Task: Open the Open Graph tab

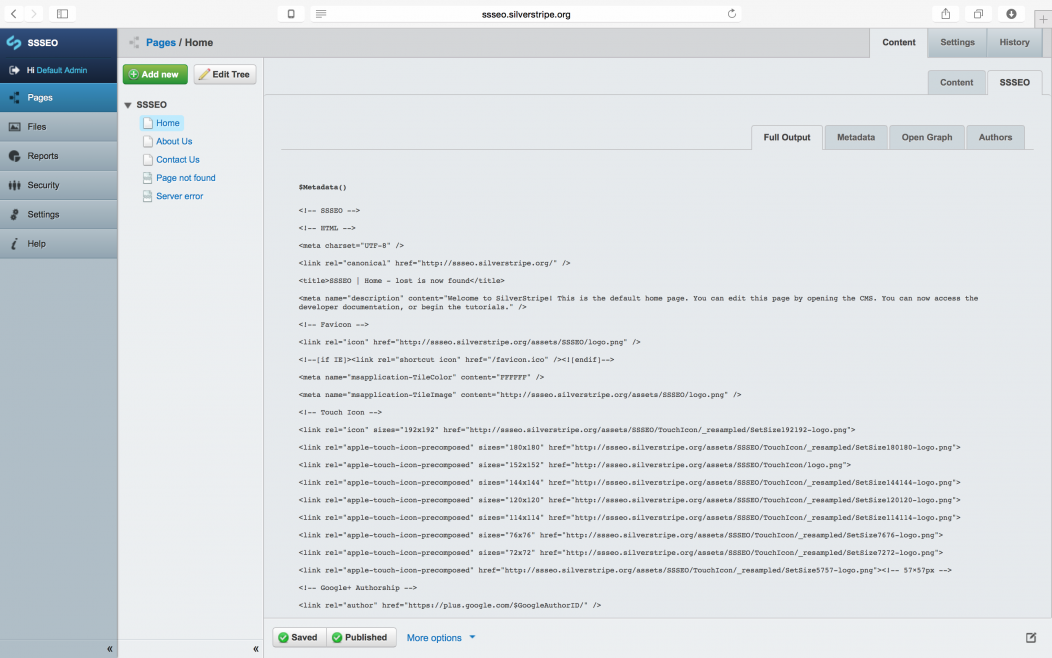Action: [927, 138]
